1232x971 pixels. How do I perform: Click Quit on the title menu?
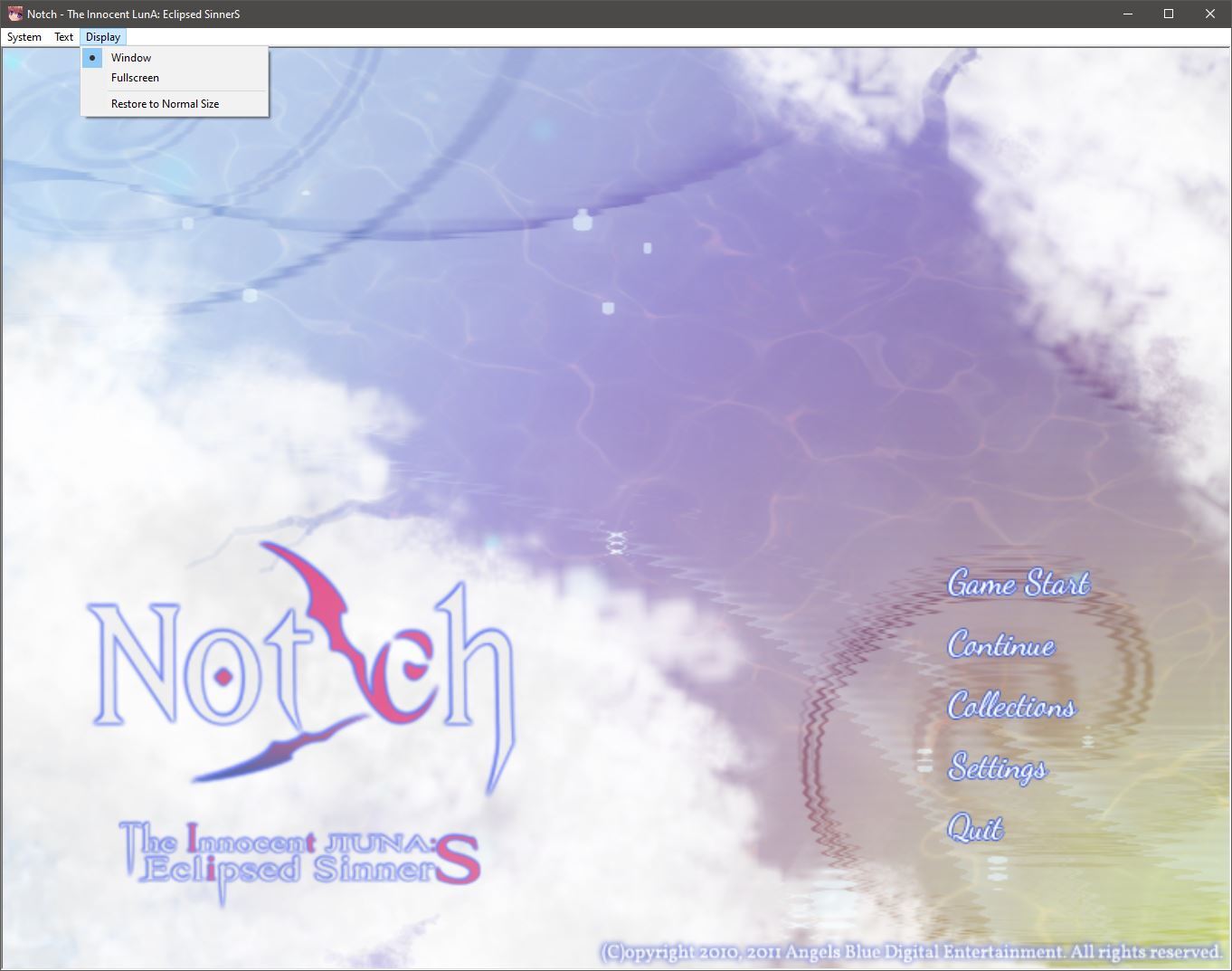(x=975, y=828)
